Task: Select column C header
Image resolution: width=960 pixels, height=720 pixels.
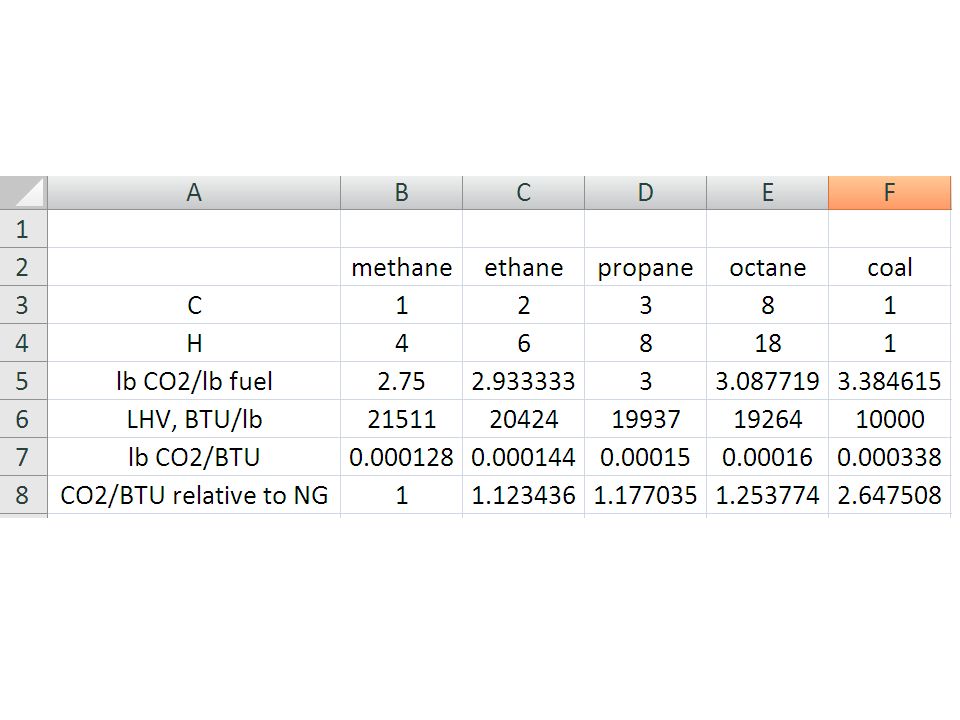Action: click(x=523, y=193)
